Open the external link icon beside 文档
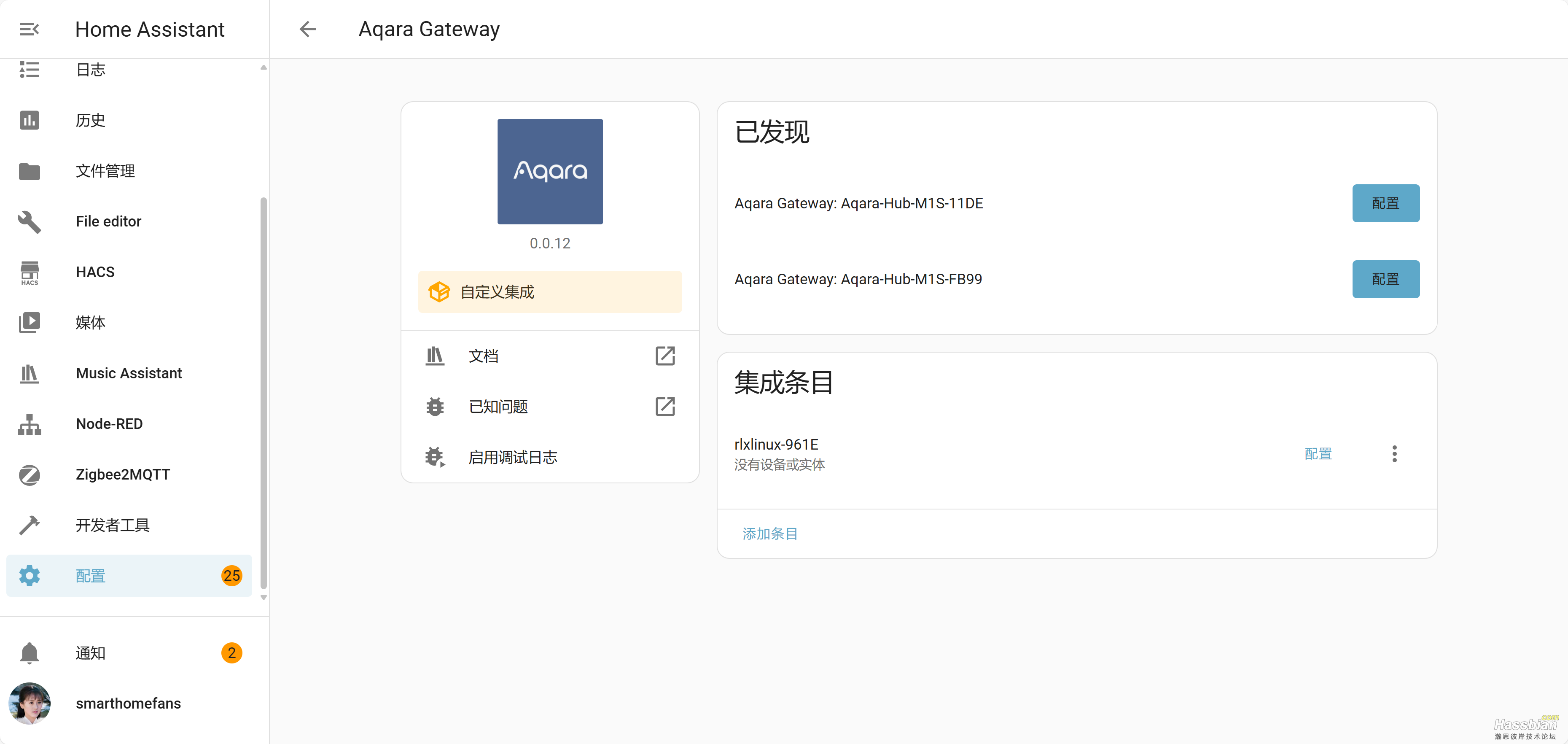The width and height of the screenshot is (1568, 744). [665, 356]
